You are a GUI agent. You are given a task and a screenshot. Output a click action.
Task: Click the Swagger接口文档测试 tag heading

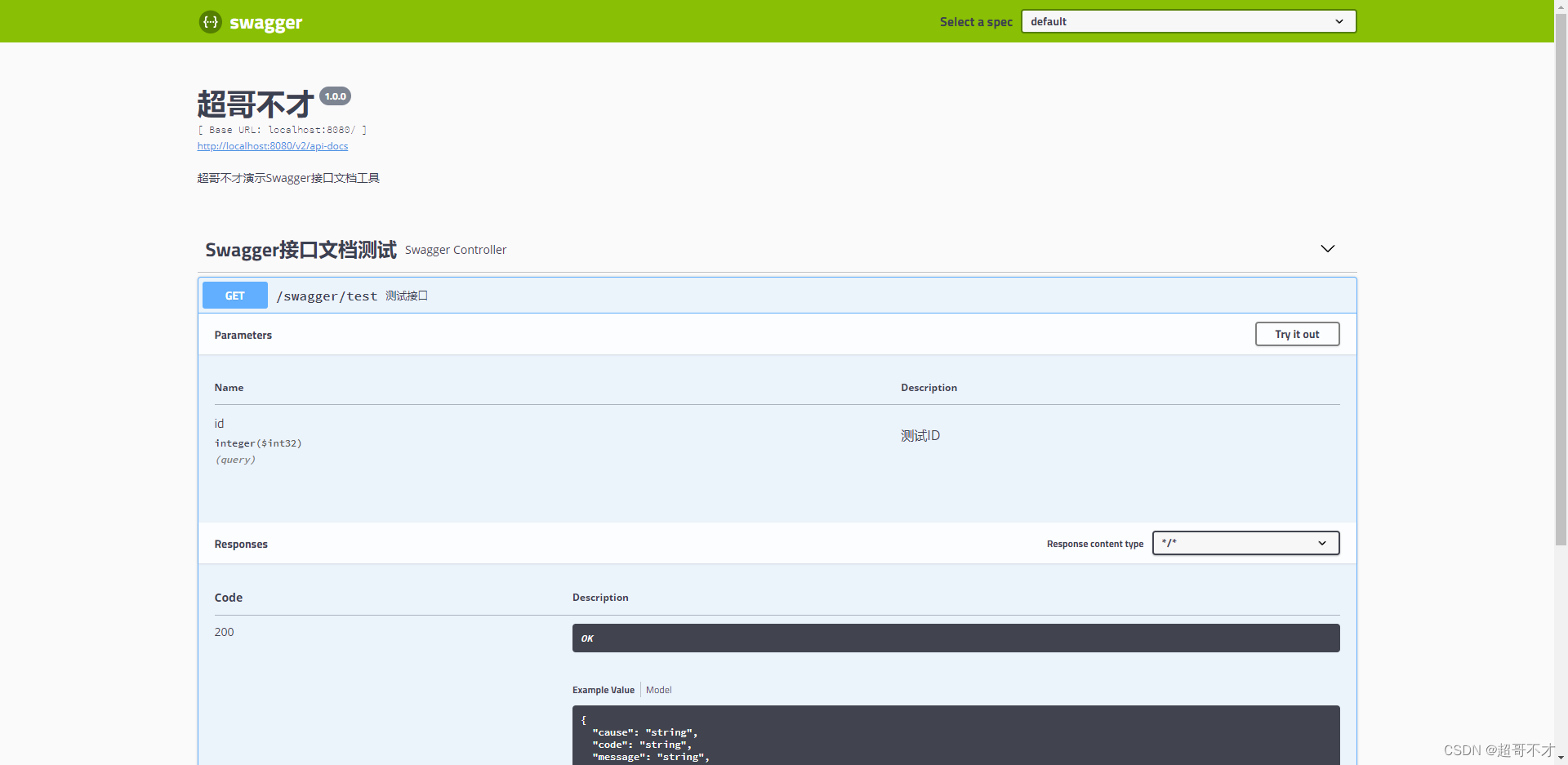301,250
